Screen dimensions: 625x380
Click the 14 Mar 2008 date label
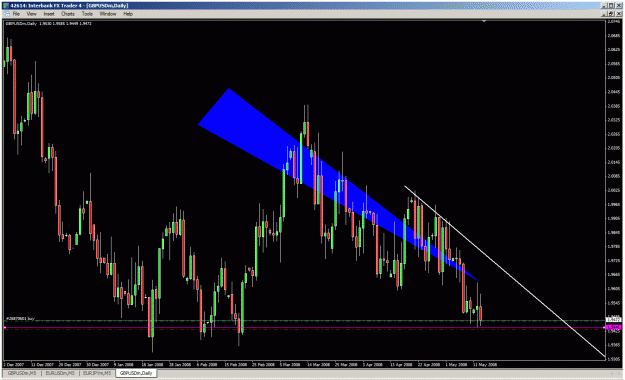pos(318,364)
